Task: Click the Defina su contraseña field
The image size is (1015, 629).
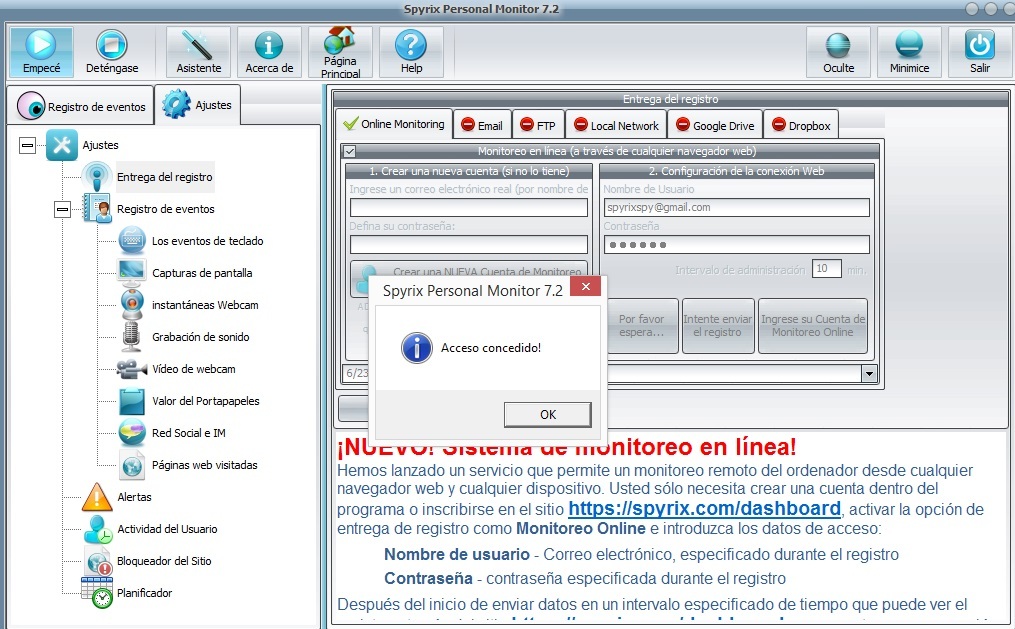Action: pos(469,244)
